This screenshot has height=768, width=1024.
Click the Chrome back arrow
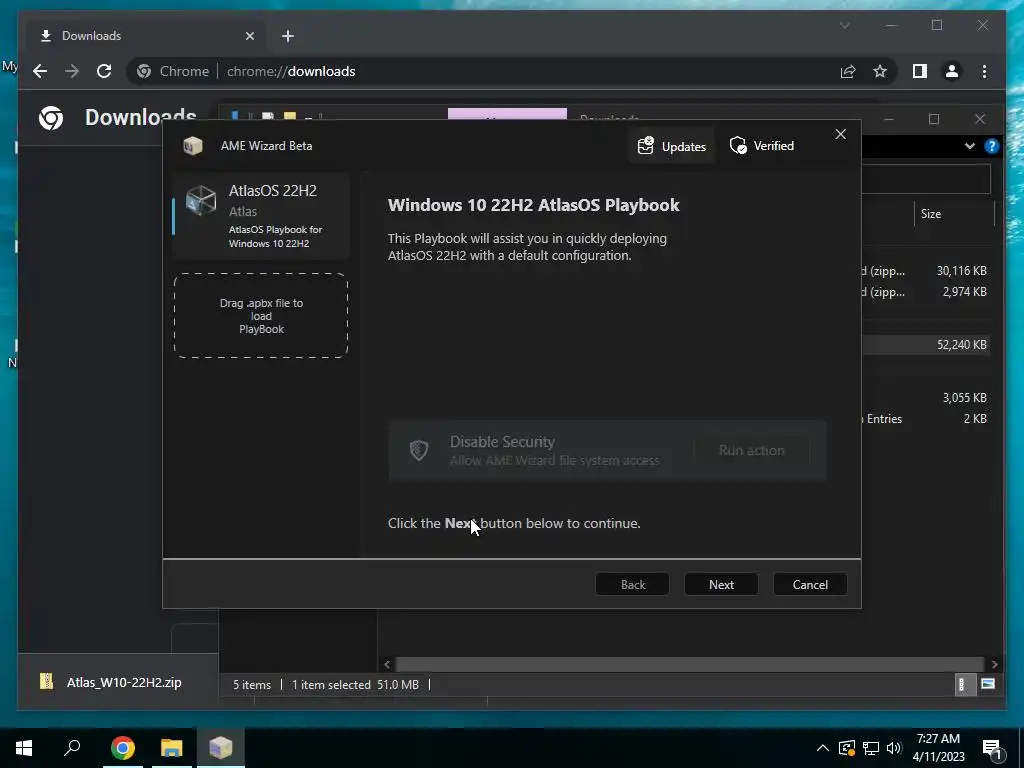tap(40, 71)
